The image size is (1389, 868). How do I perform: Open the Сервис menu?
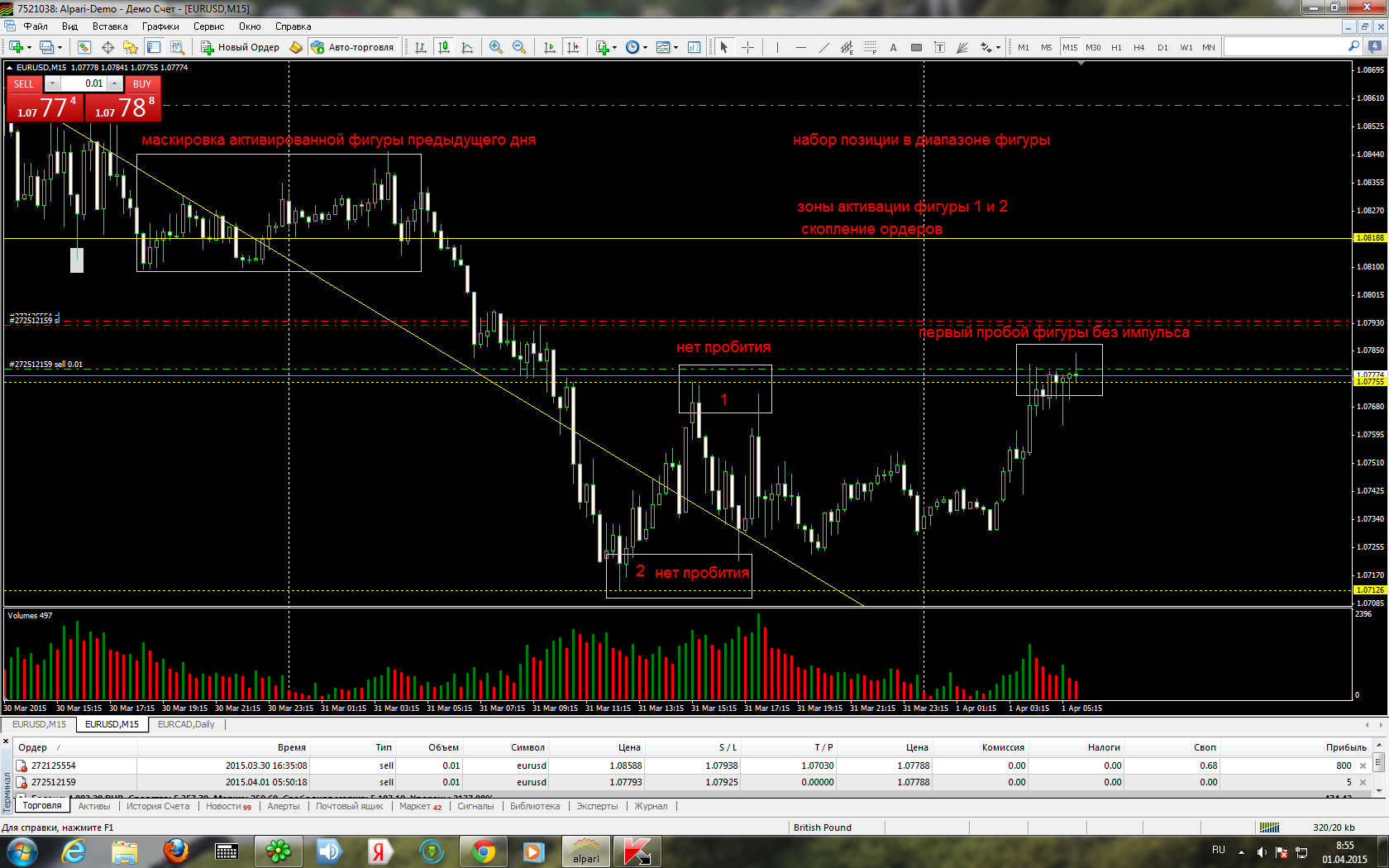[208, 26]
